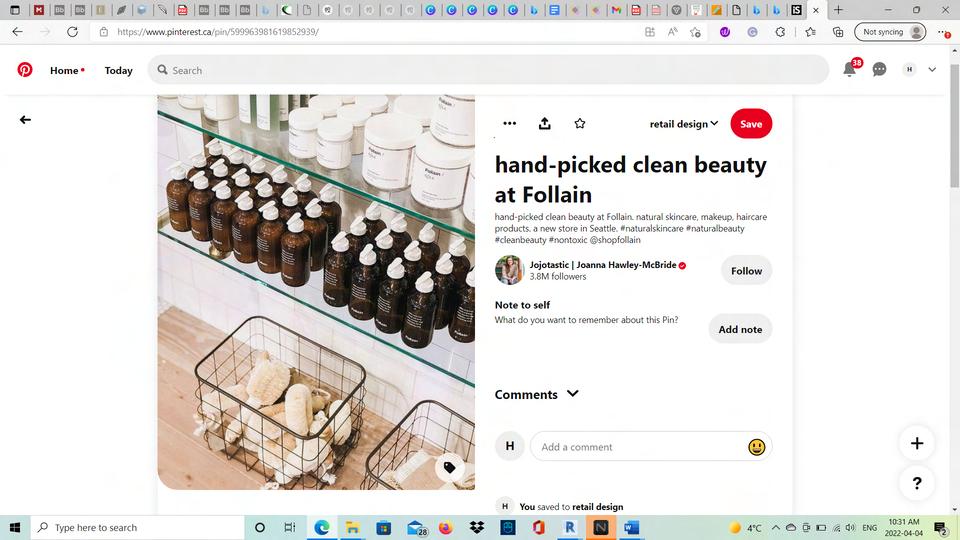Viewport: 960px width, 540px height.
Task: Click into the Pinterest search field
Action: pyautogui.click(x=488, y=70)
